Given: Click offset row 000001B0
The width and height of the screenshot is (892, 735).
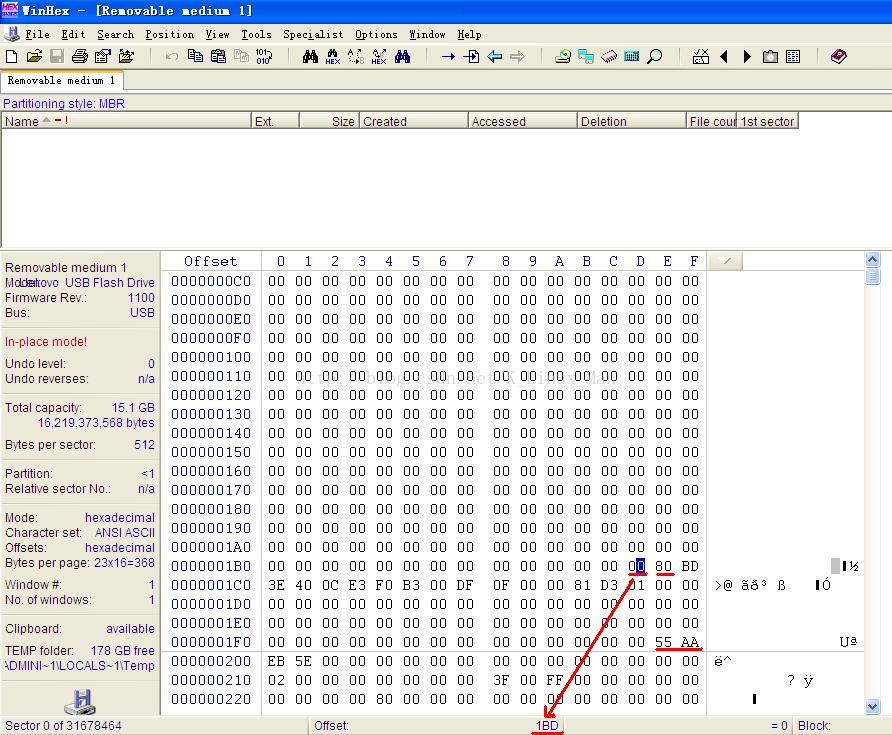Looking at the screenshot, I should point(211,566).
